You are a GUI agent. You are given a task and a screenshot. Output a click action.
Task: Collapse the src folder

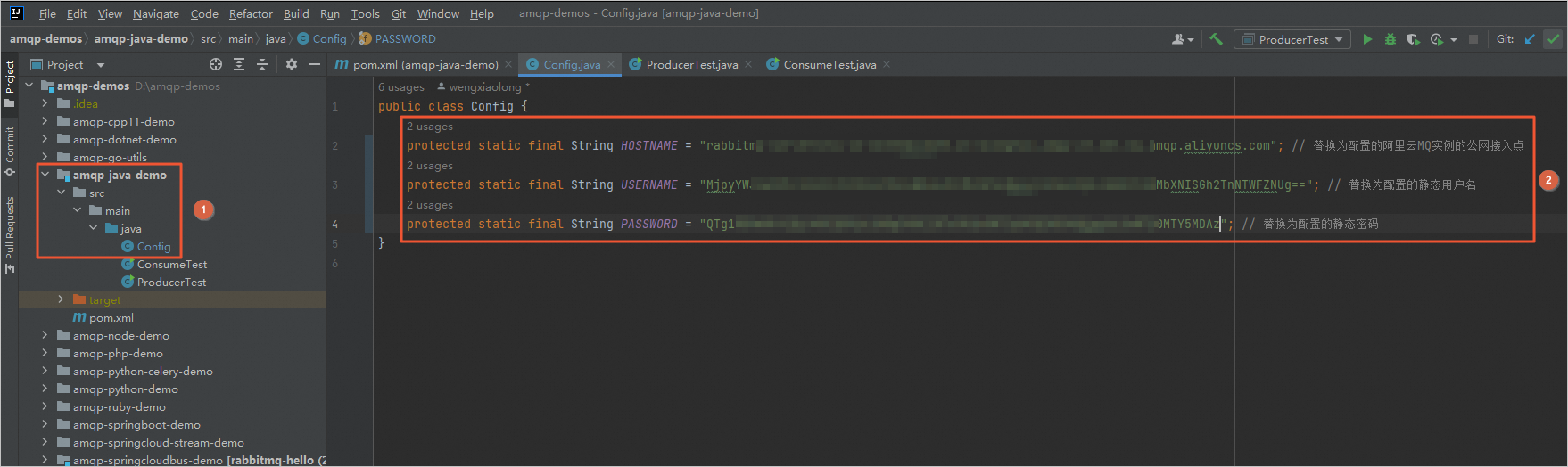pyautogui.click(x=62, y=193)
